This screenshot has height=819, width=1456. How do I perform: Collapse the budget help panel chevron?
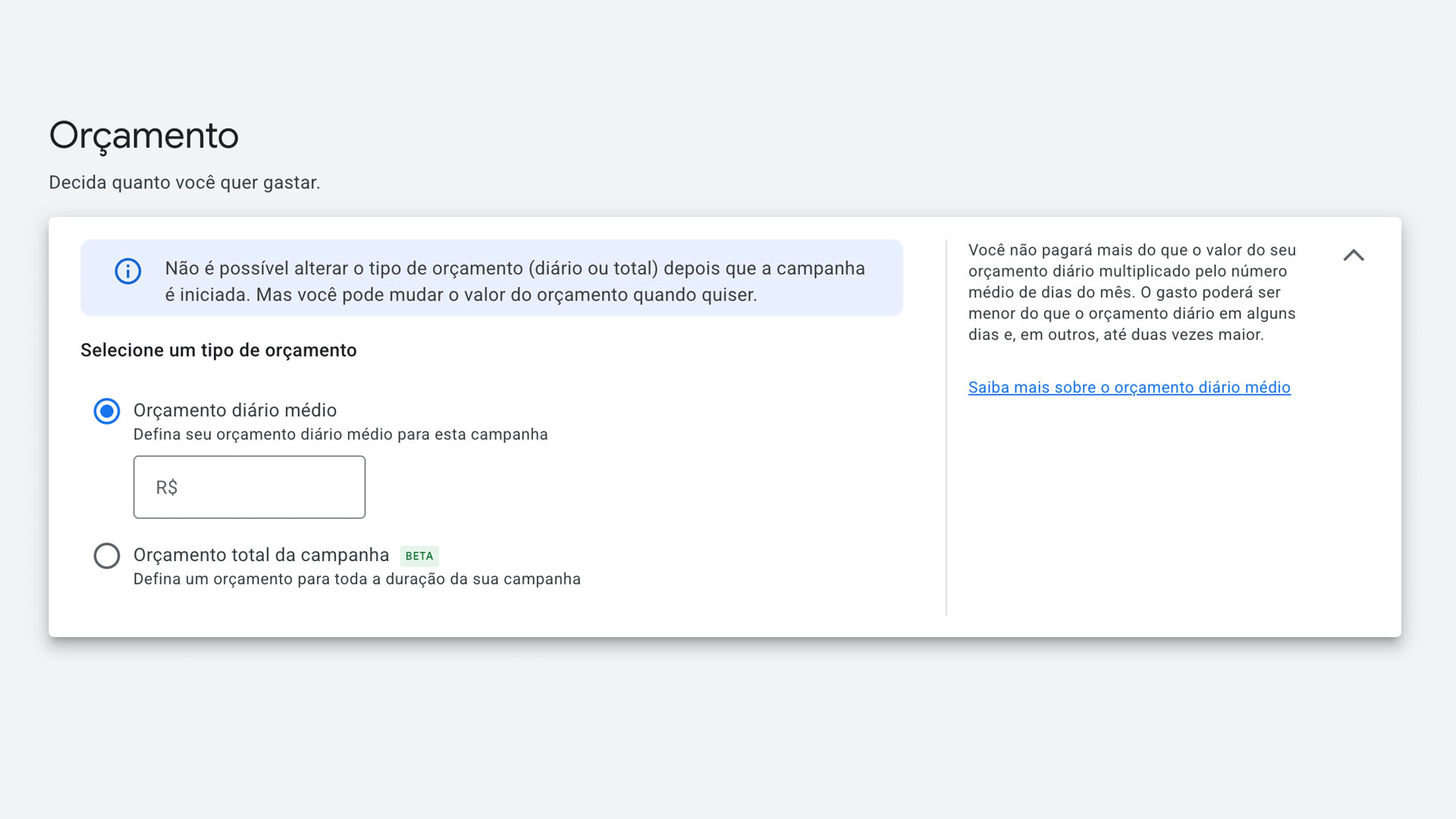coord(1354,256)
